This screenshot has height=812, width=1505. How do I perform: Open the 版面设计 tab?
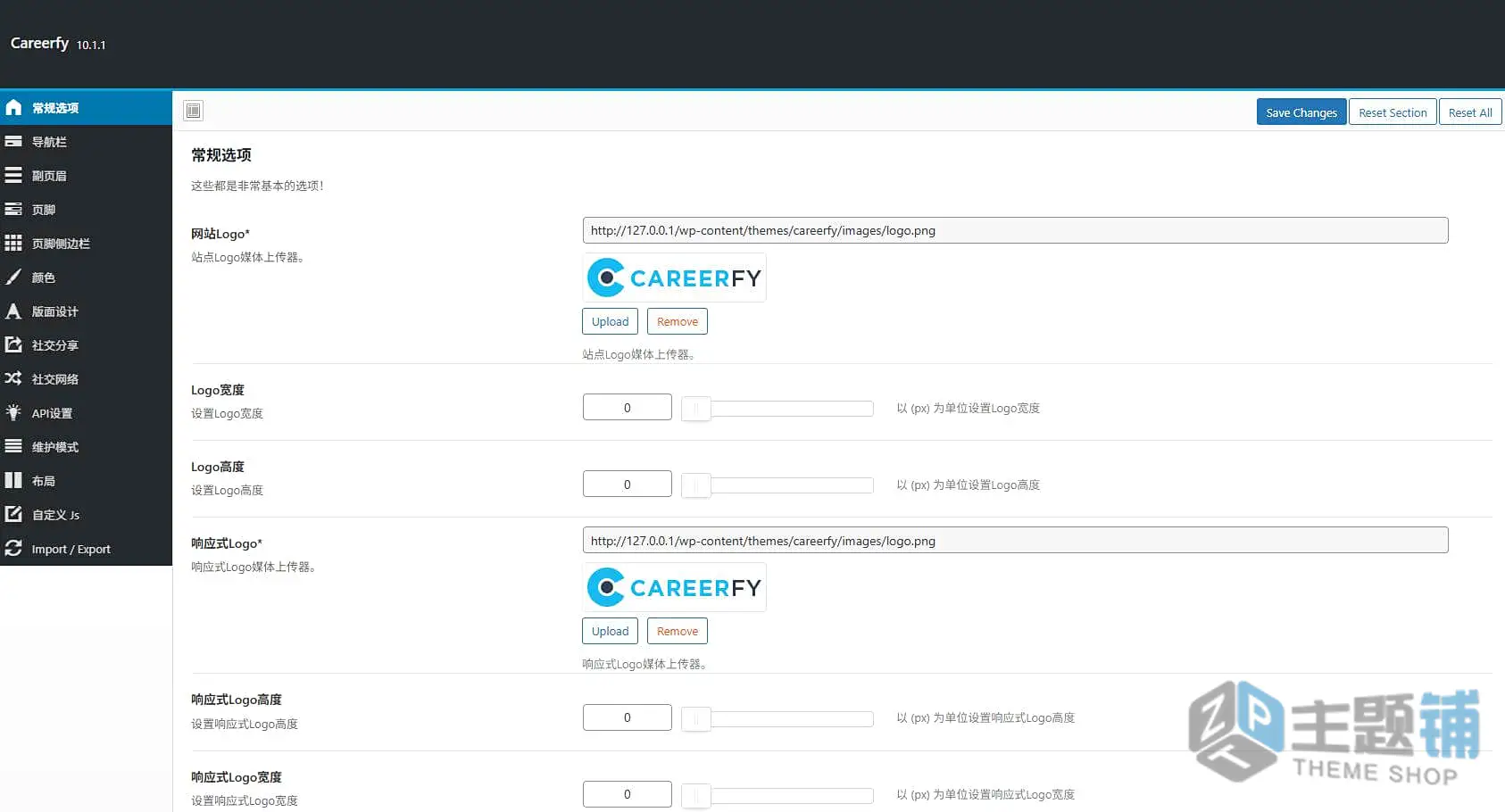pos(86,311)
